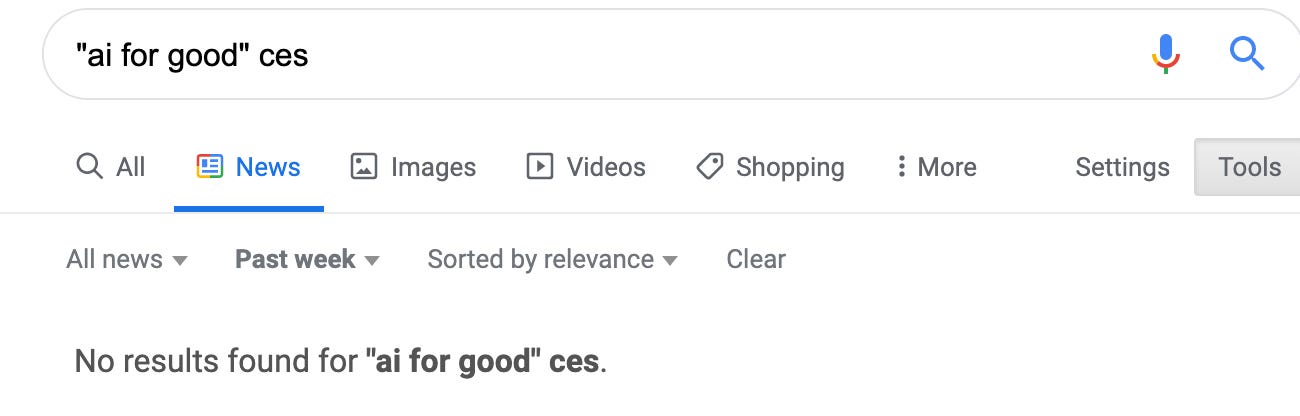Viewport: 1300px width, 416px height.
Task: Toggle the Tools button
Action: pos(1247,167)
